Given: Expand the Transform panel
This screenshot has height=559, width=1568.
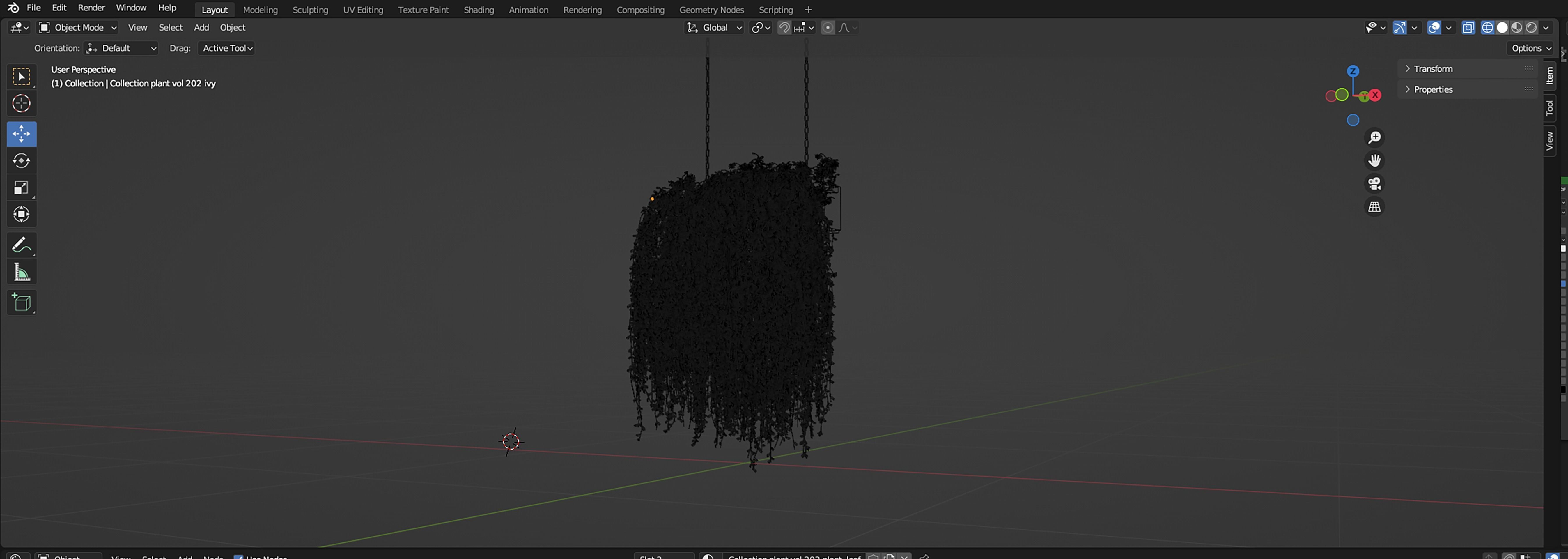Looking at the screenshot, I should pyautogui.click(x=1468, y=69).
